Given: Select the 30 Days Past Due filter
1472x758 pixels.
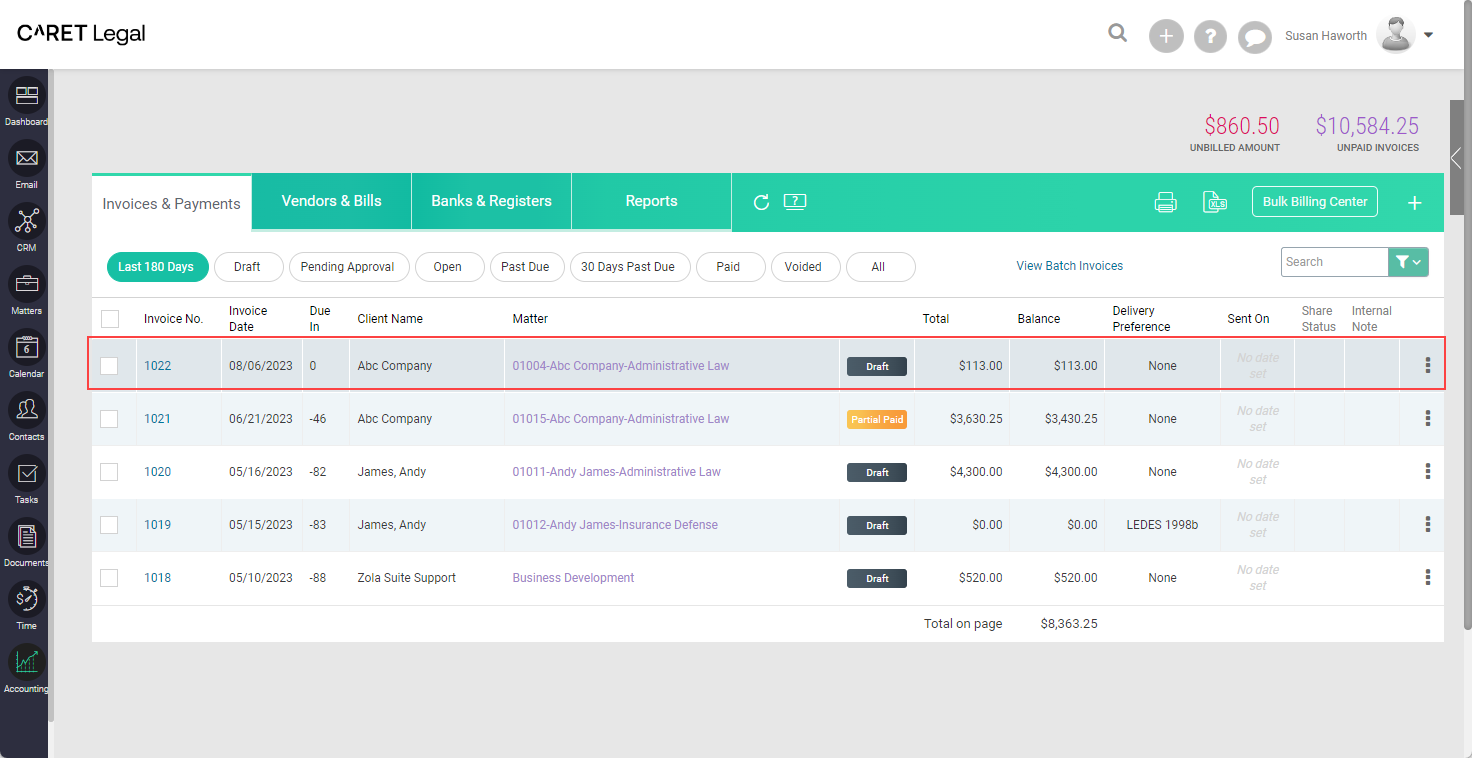Looking at the screenshot, I should (x=628, y=267).
